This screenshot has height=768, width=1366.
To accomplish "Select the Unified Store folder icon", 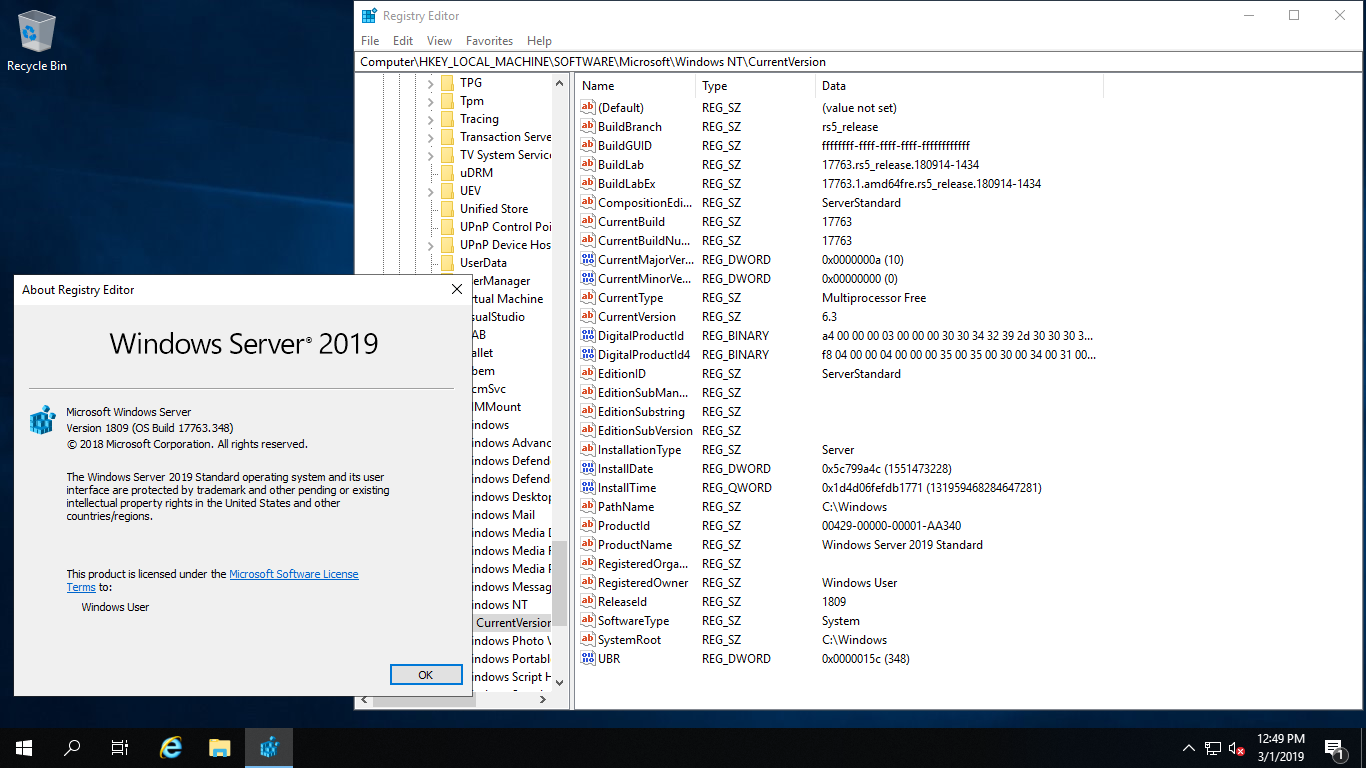I will point(447,209).
